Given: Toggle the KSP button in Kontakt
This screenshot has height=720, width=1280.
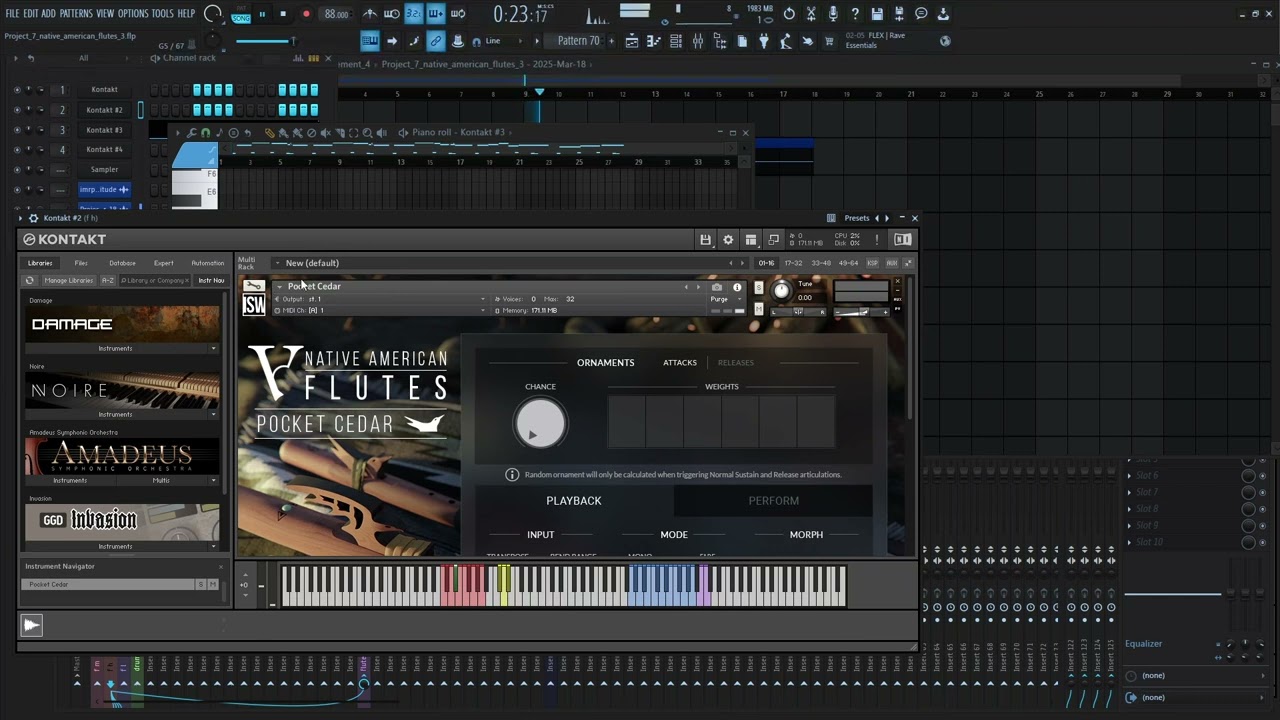Looking at the screenshot, I should click(x=872, y=263).
